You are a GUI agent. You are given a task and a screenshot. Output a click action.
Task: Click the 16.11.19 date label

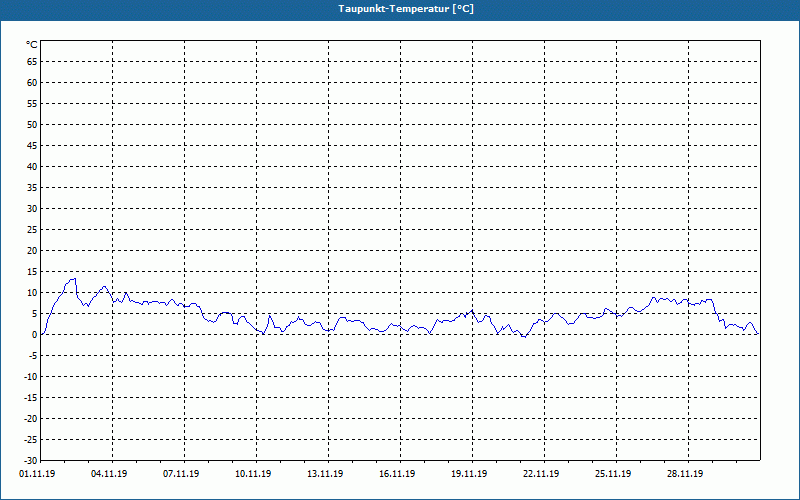tap(397, 474)
